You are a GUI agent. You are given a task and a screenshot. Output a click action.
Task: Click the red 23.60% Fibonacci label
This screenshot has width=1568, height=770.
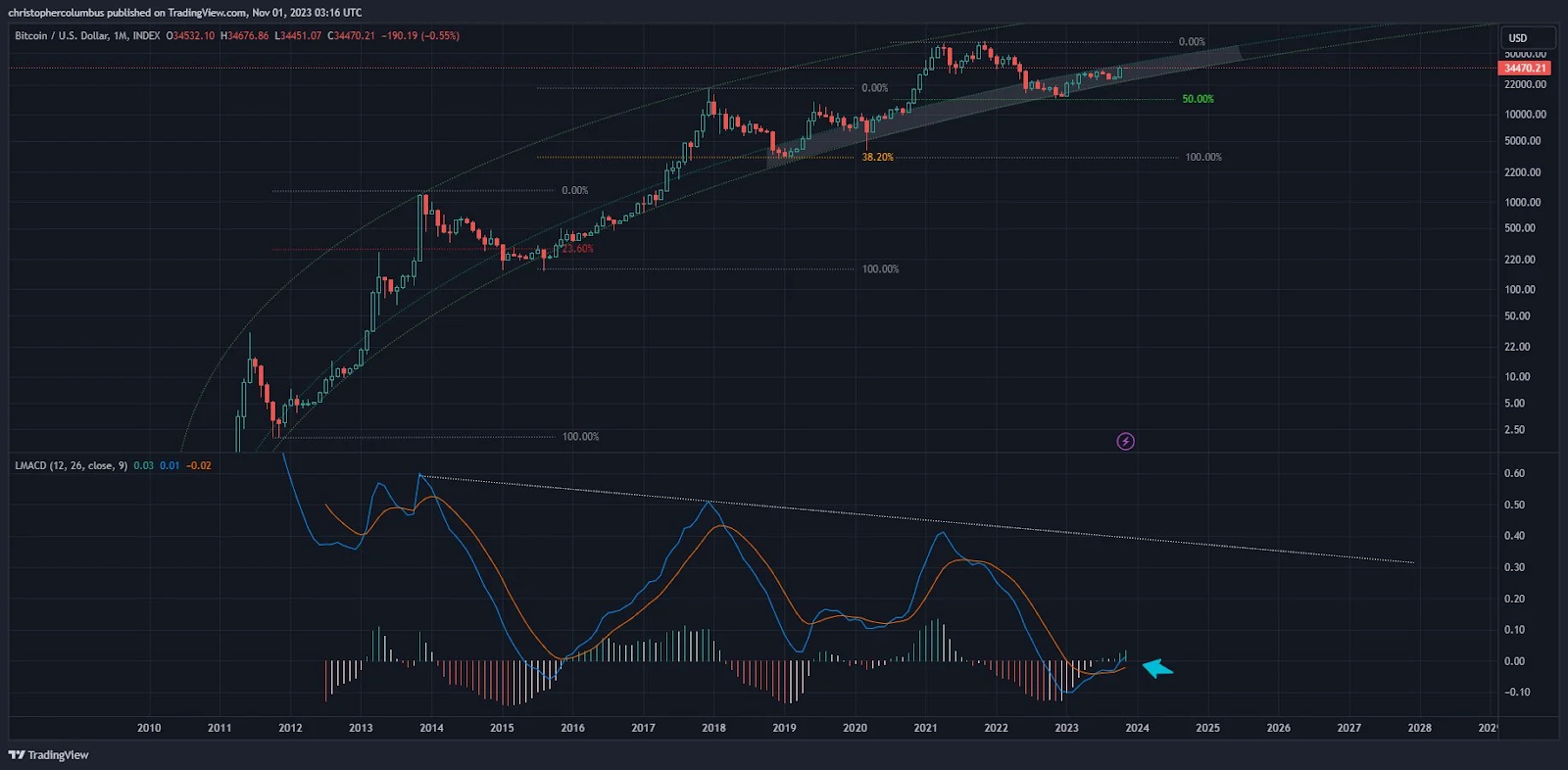[x=578, y=249]
